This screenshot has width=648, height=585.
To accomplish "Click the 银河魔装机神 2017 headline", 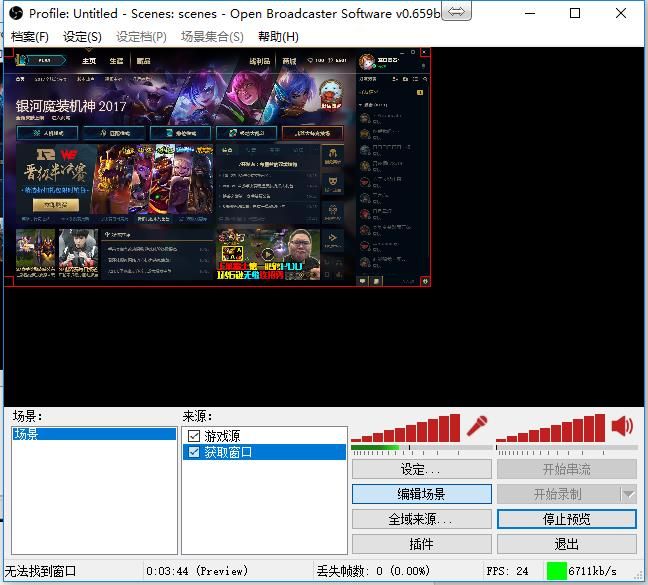I will coord(71,106).
